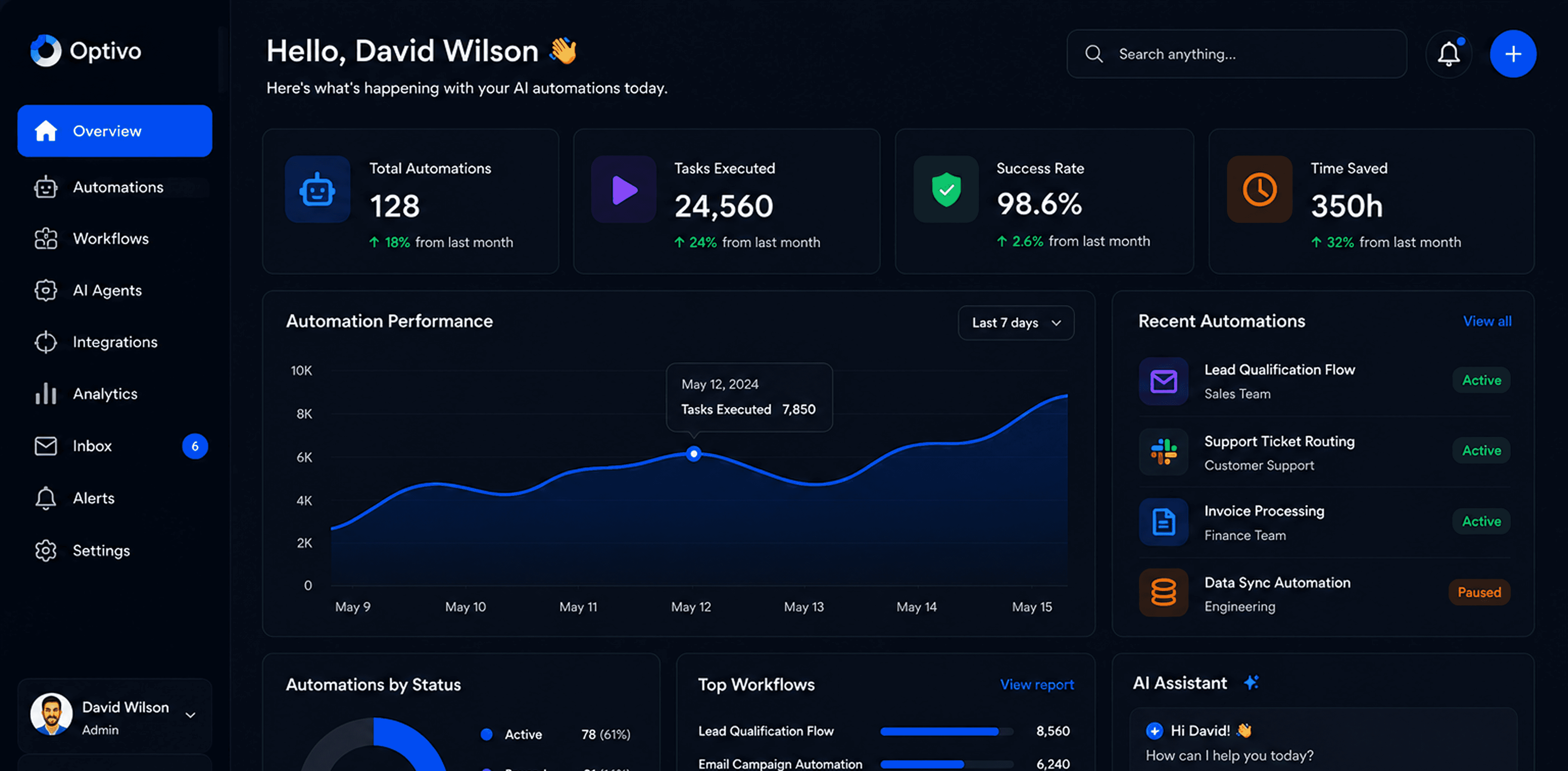1568x771 pixels.
Task: Click the notification bell icon
Action: click(1449, 54)
